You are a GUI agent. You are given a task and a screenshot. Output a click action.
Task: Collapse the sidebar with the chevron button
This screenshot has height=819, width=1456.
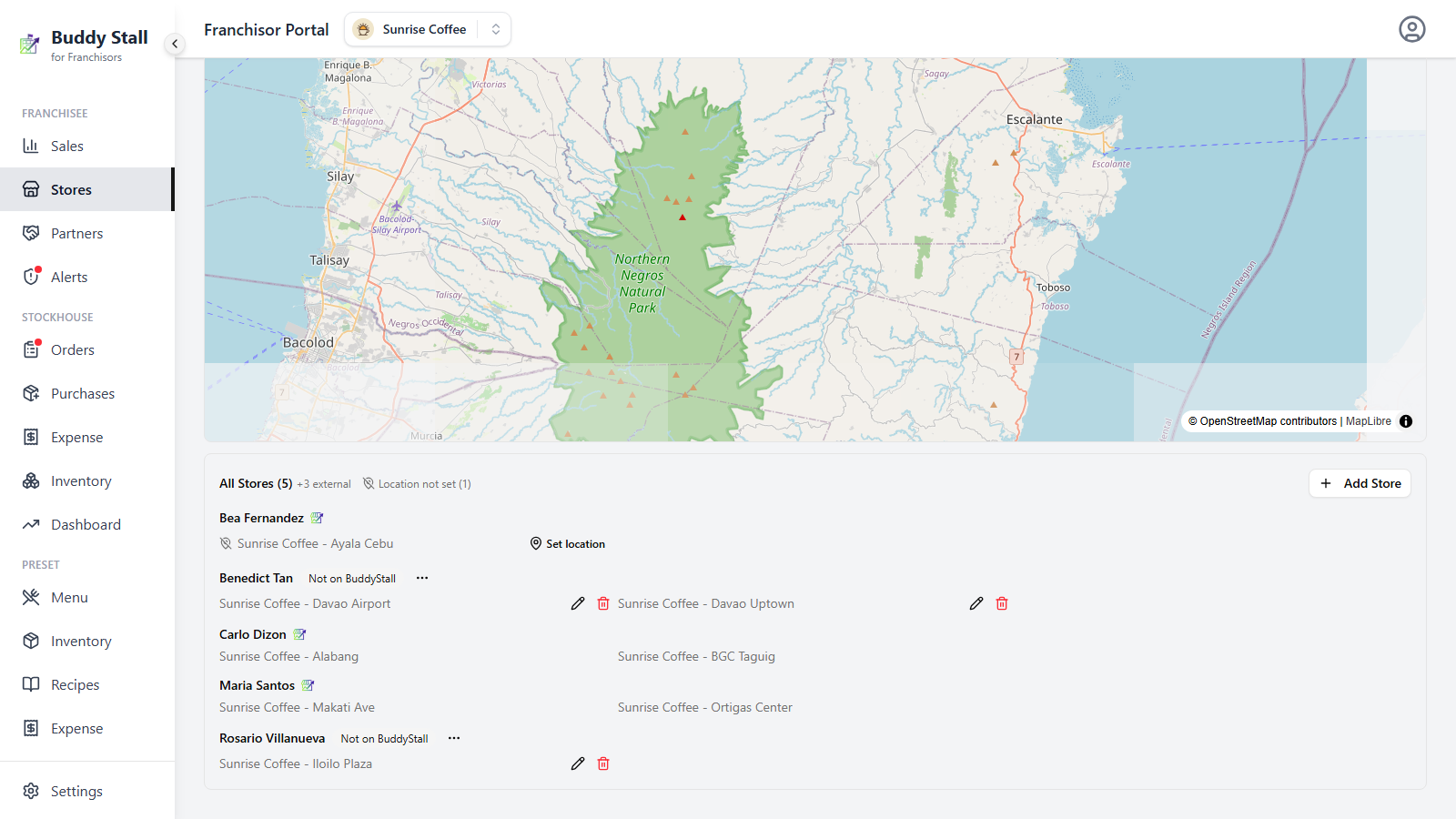tap(175, 44)
